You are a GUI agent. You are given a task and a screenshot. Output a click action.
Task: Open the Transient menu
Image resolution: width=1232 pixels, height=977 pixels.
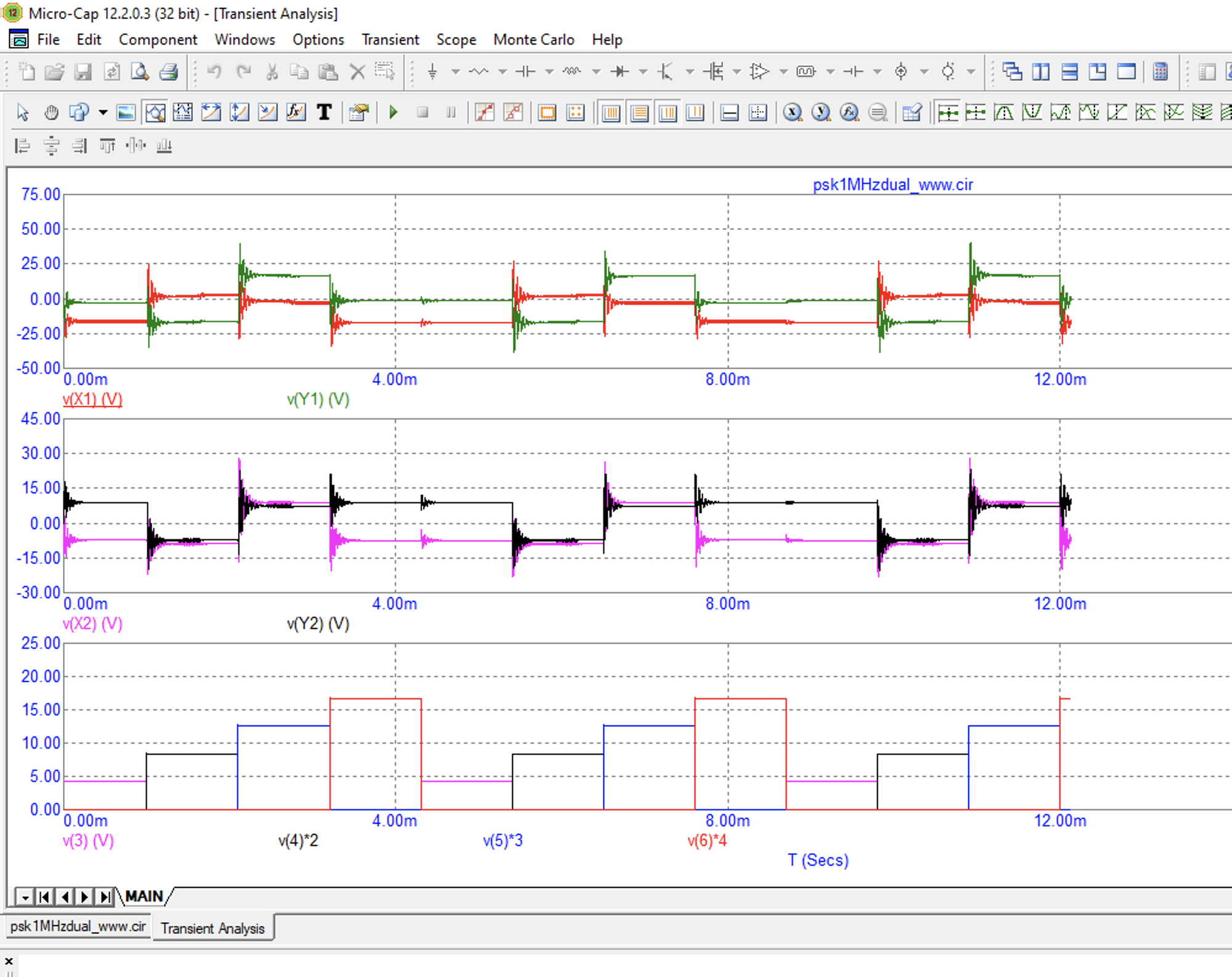click(390, 39)
